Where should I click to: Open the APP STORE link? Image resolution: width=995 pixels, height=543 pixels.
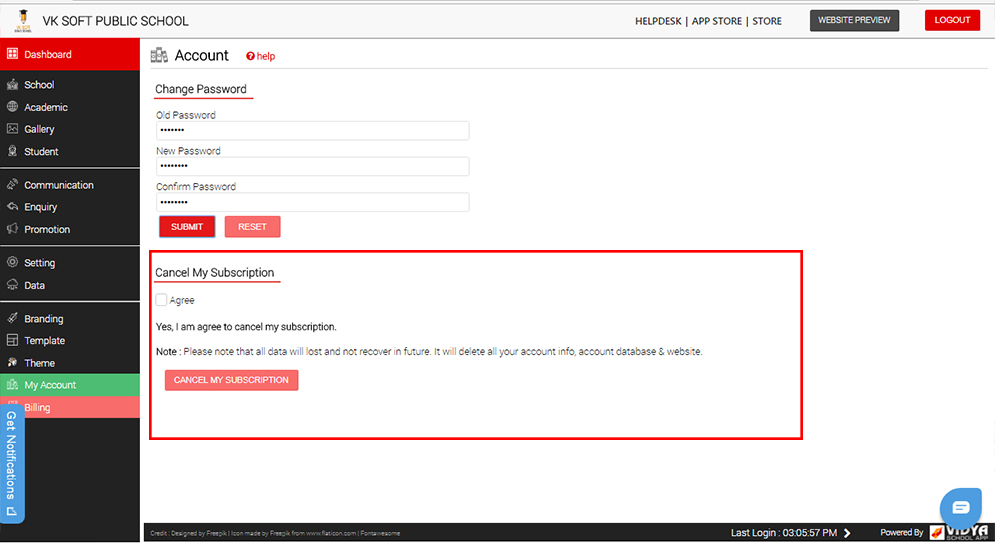(716, 21)
